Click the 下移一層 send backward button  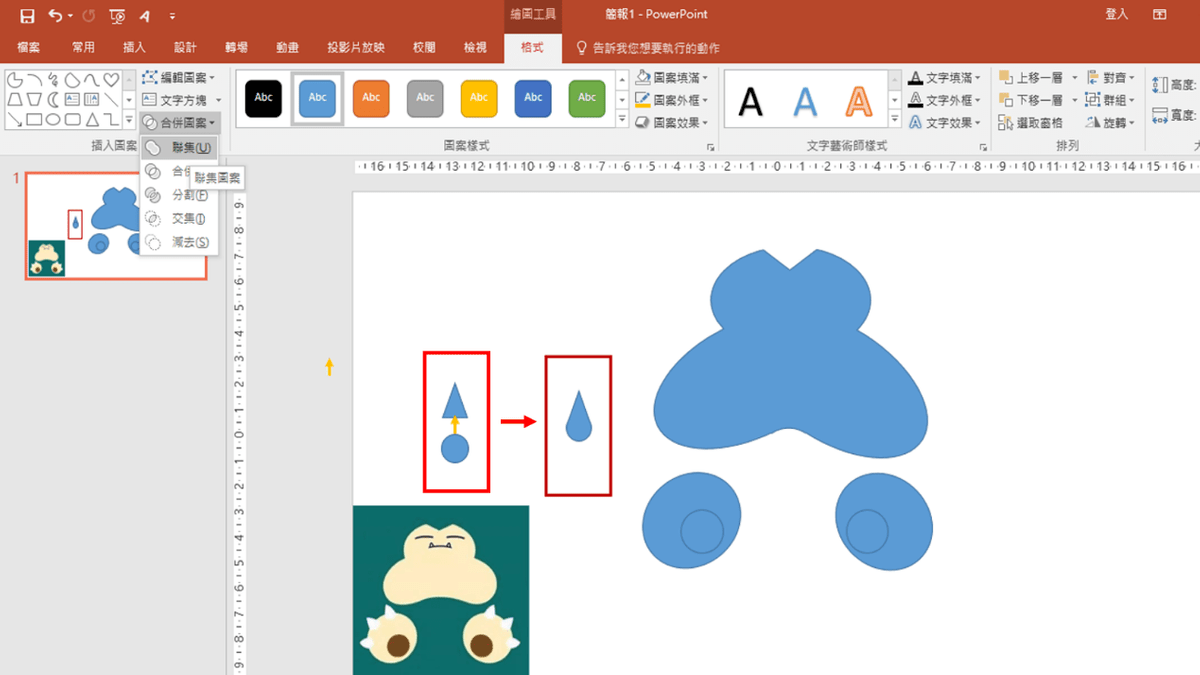point(1032,100)
